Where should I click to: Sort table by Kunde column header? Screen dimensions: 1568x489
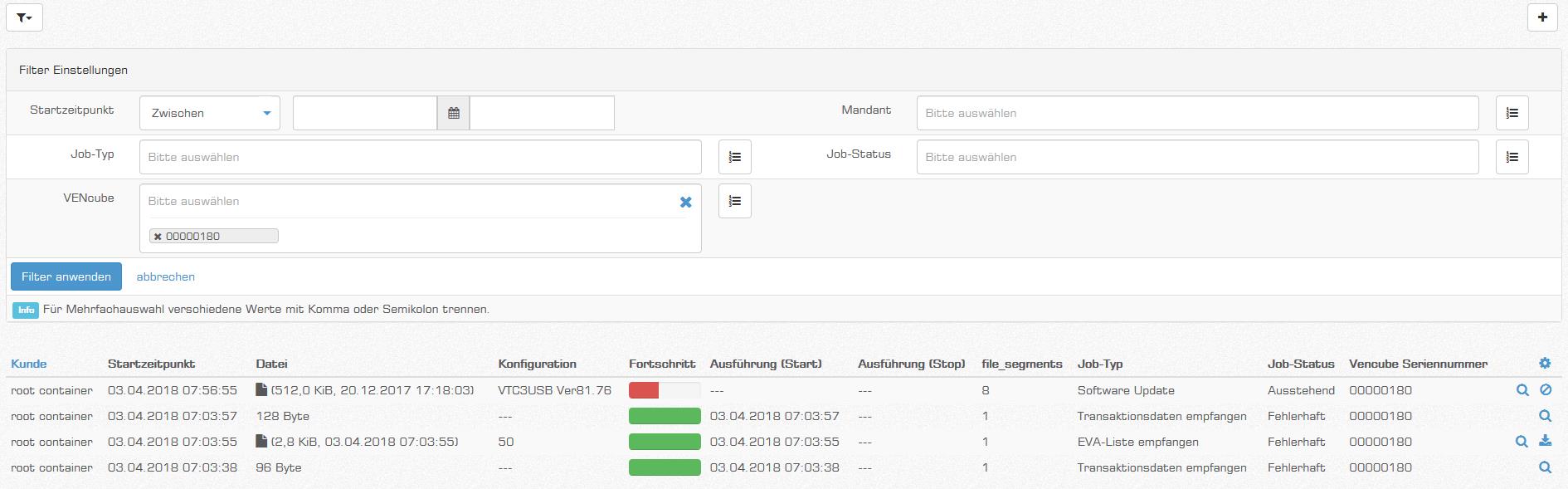pyautogui.click(x=29, y=364)
